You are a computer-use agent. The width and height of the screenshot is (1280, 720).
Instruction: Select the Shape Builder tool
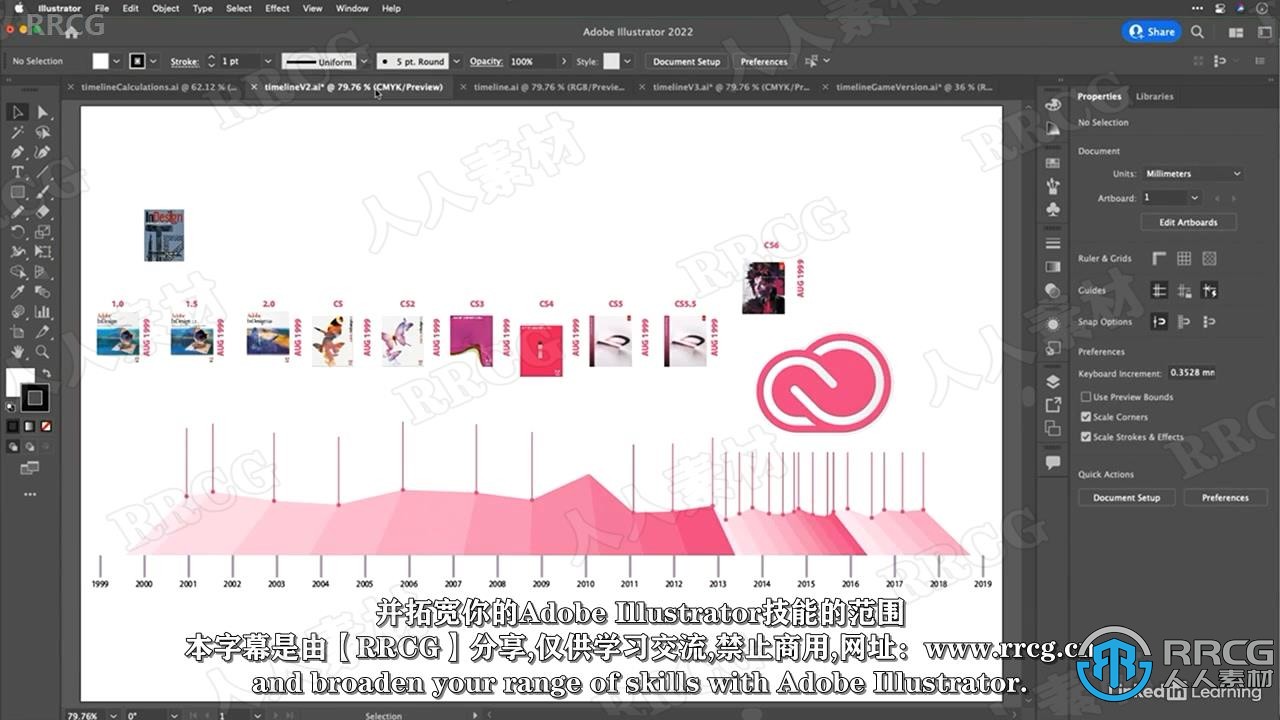(17, 272)
